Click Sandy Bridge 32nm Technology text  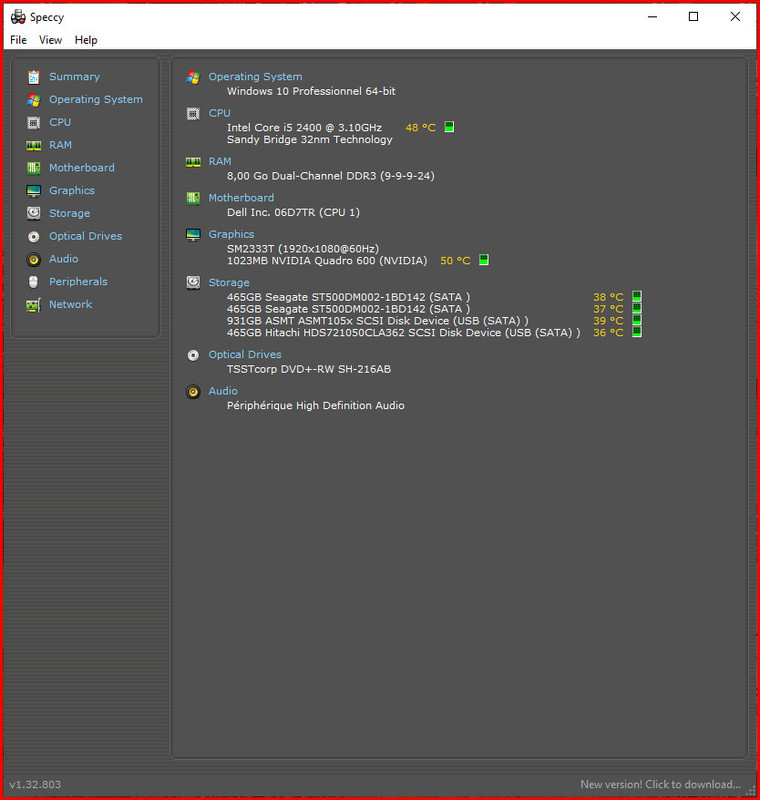tap(310, 139)
